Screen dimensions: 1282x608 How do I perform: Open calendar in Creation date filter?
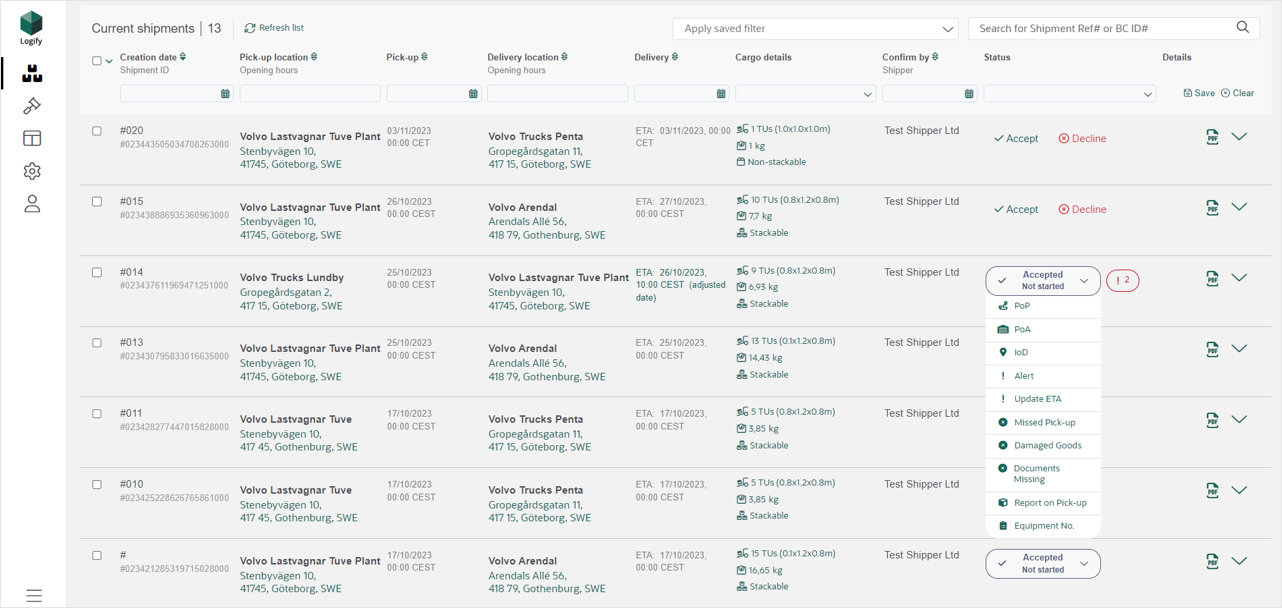(225, 94)
